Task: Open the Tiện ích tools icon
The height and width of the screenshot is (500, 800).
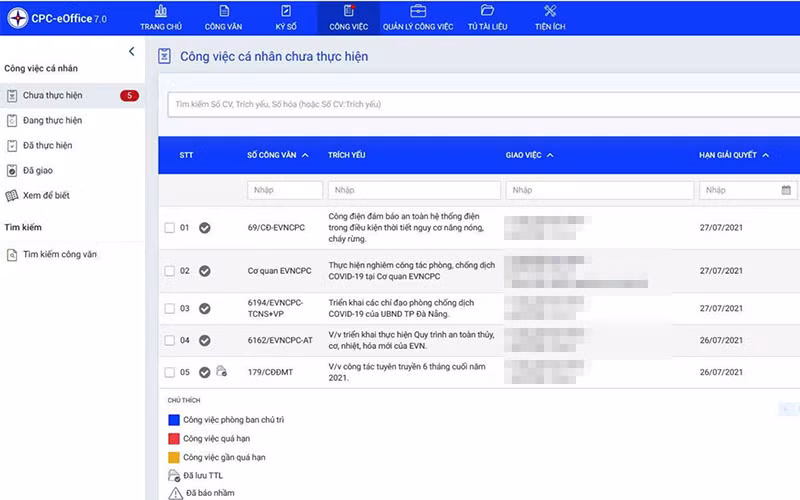Action: (549, 11)
